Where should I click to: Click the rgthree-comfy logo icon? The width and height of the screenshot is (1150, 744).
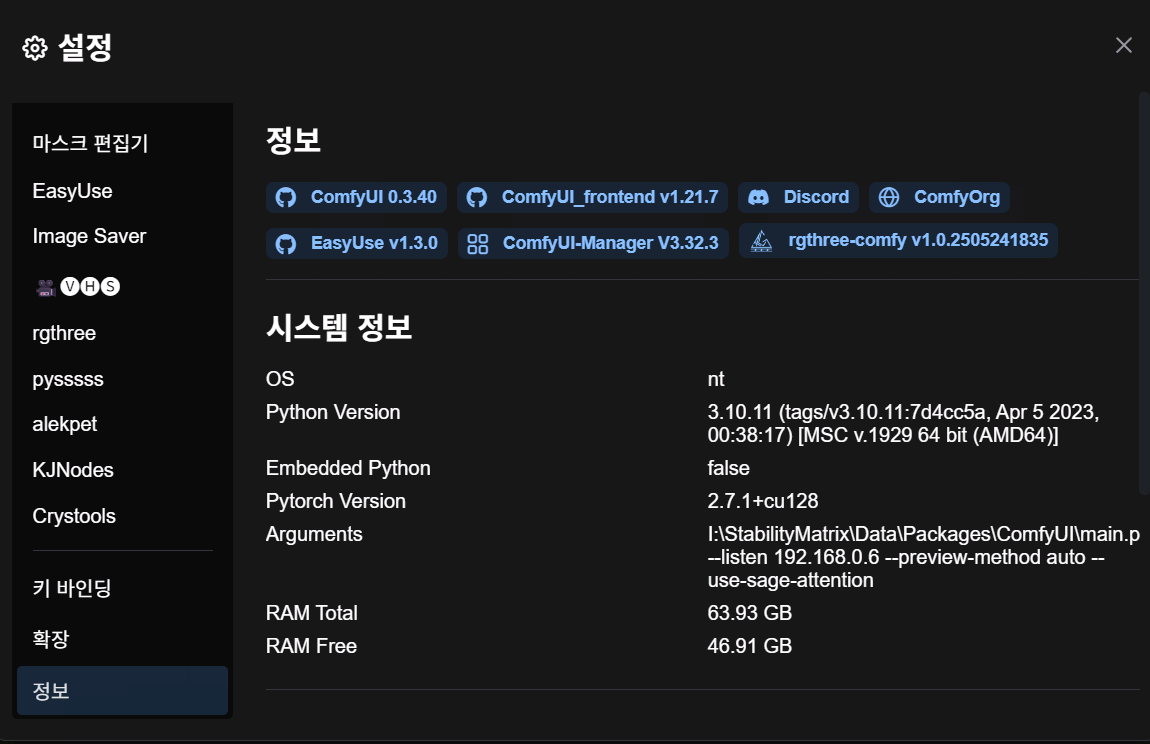[761, 241]
